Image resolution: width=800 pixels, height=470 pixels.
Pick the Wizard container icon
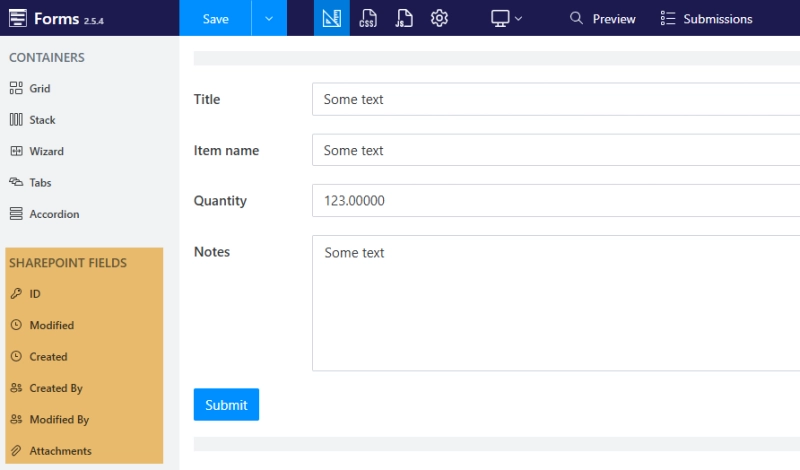click(x=16, y=152)
